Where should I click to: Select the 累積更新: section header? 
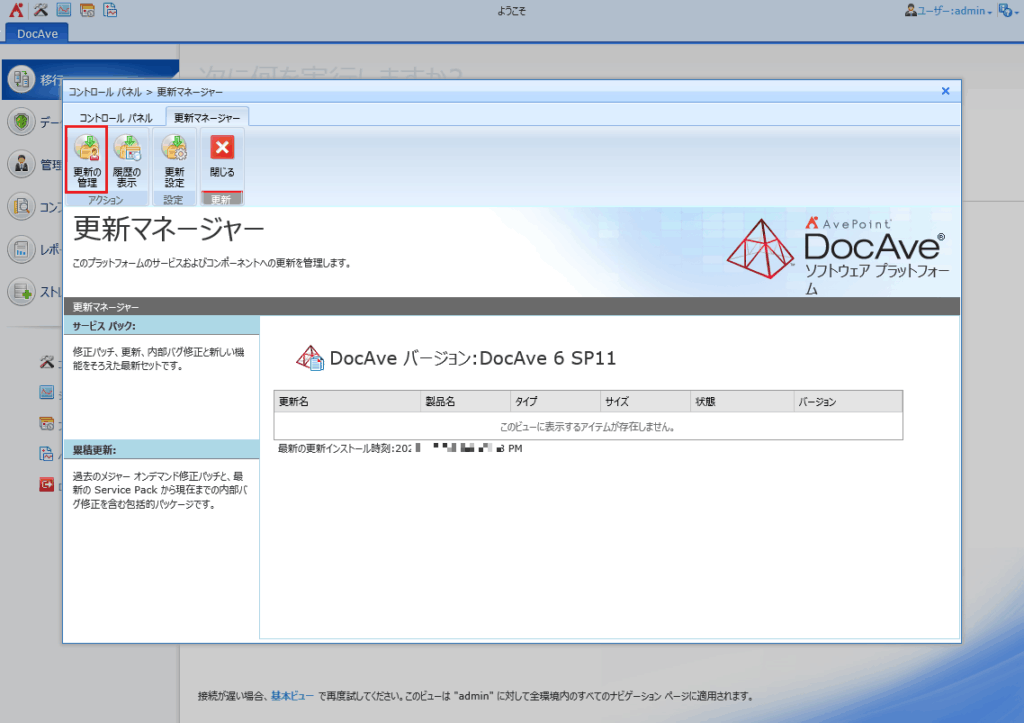[x=162, y=449]
